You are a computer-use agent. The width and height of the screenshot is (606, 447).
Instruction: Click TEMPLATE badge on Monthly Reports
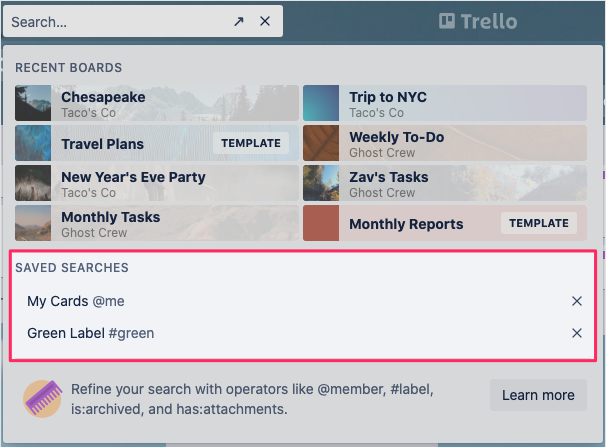pyautogui.click(x=539, y=223)
